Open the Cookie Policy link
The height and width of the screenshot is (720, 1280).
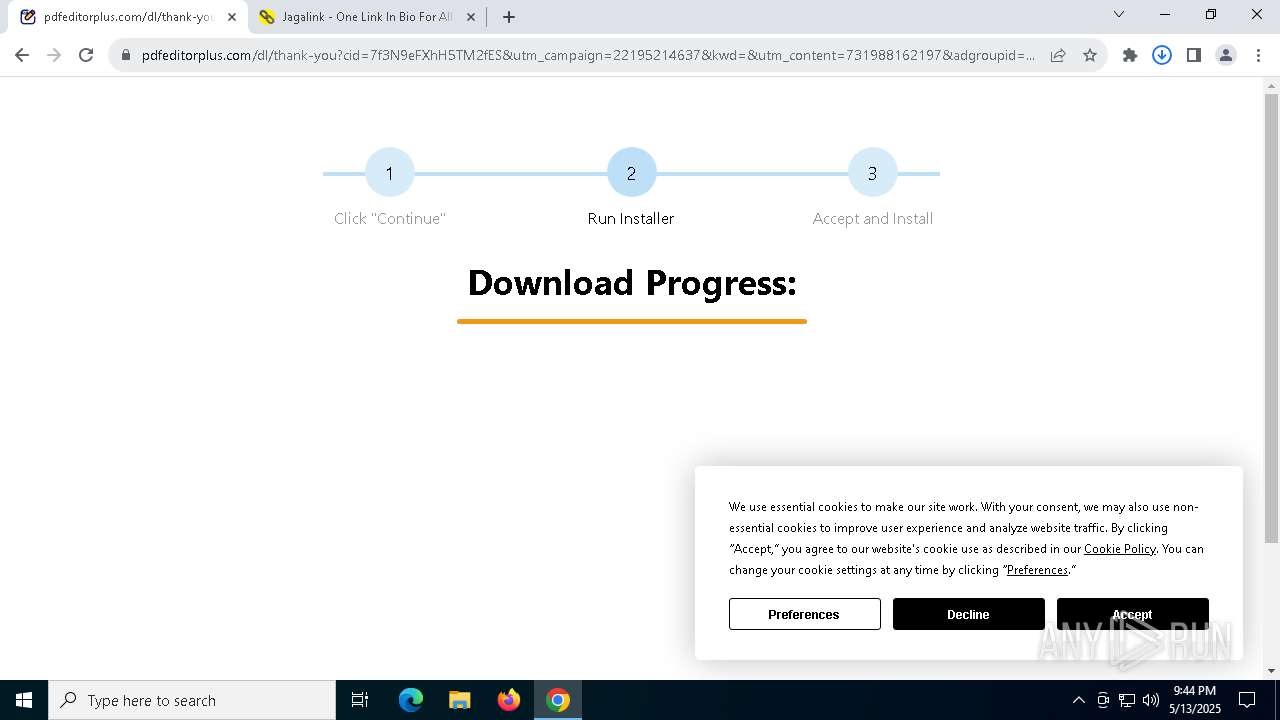1120,548
